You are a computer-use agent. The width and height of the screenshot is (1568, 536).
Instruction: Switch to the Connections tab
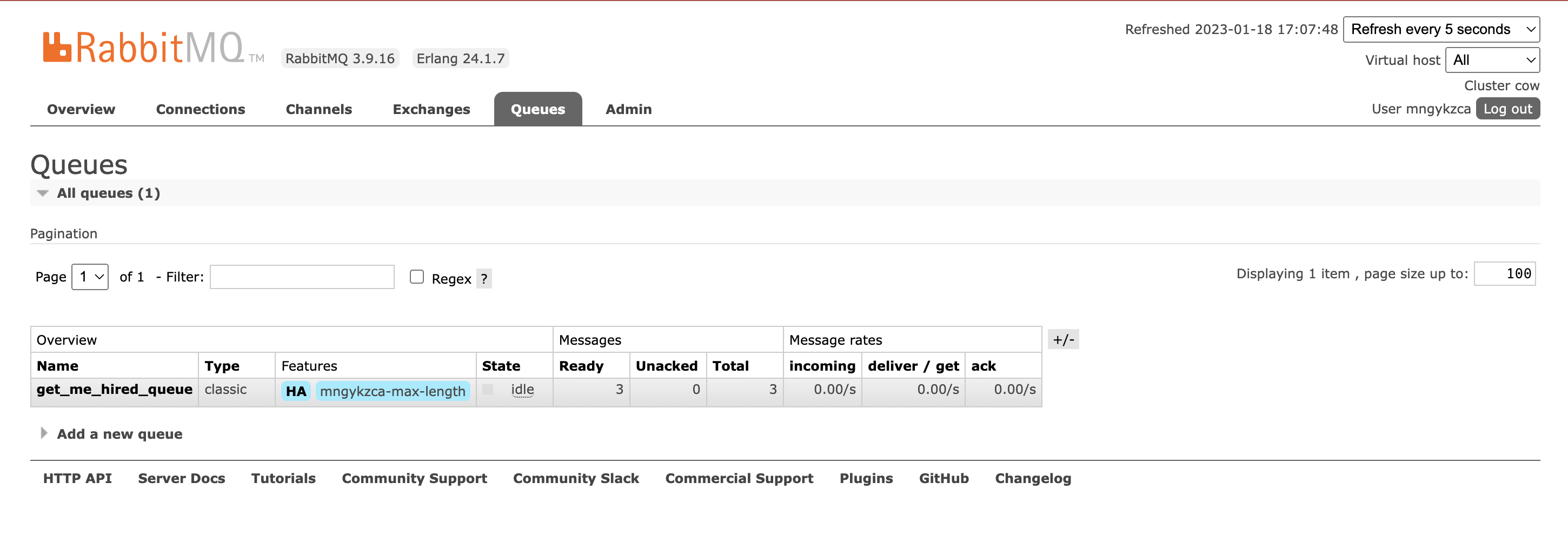coord(200,110)
